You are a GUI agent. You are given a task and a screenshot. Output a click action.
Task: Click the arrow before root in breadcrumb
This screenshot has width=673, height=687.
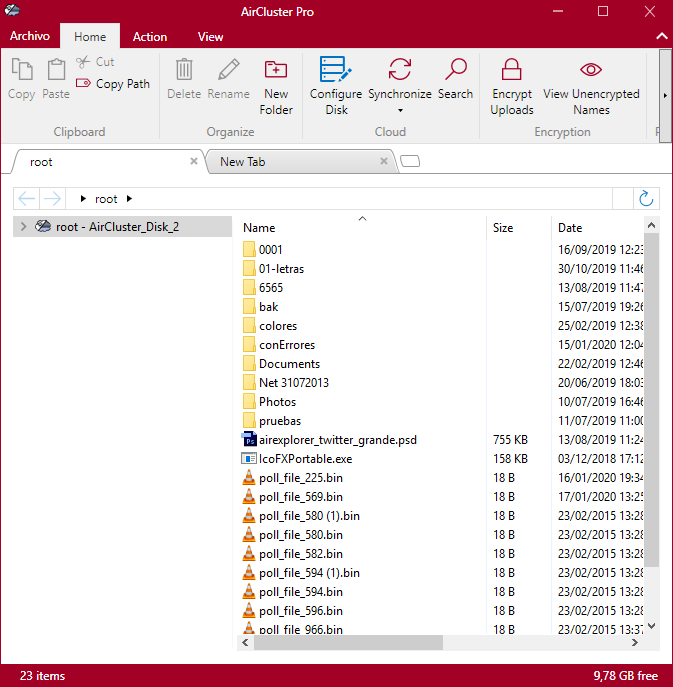click(83, 198)
